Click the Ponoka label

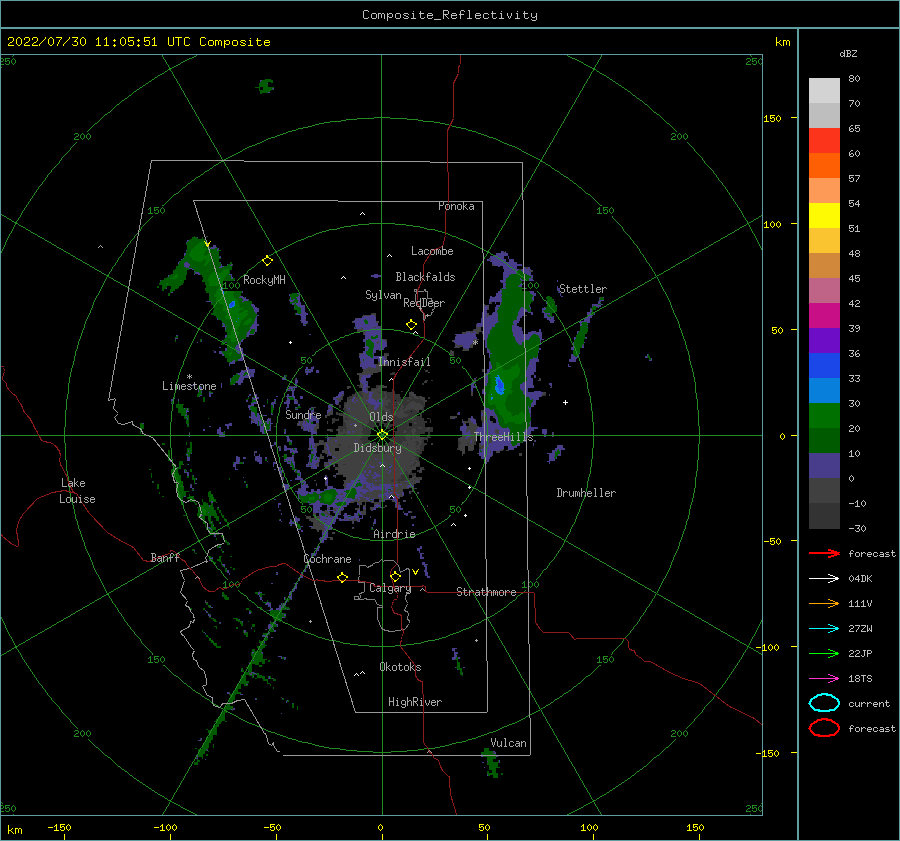tap(456, 206)
